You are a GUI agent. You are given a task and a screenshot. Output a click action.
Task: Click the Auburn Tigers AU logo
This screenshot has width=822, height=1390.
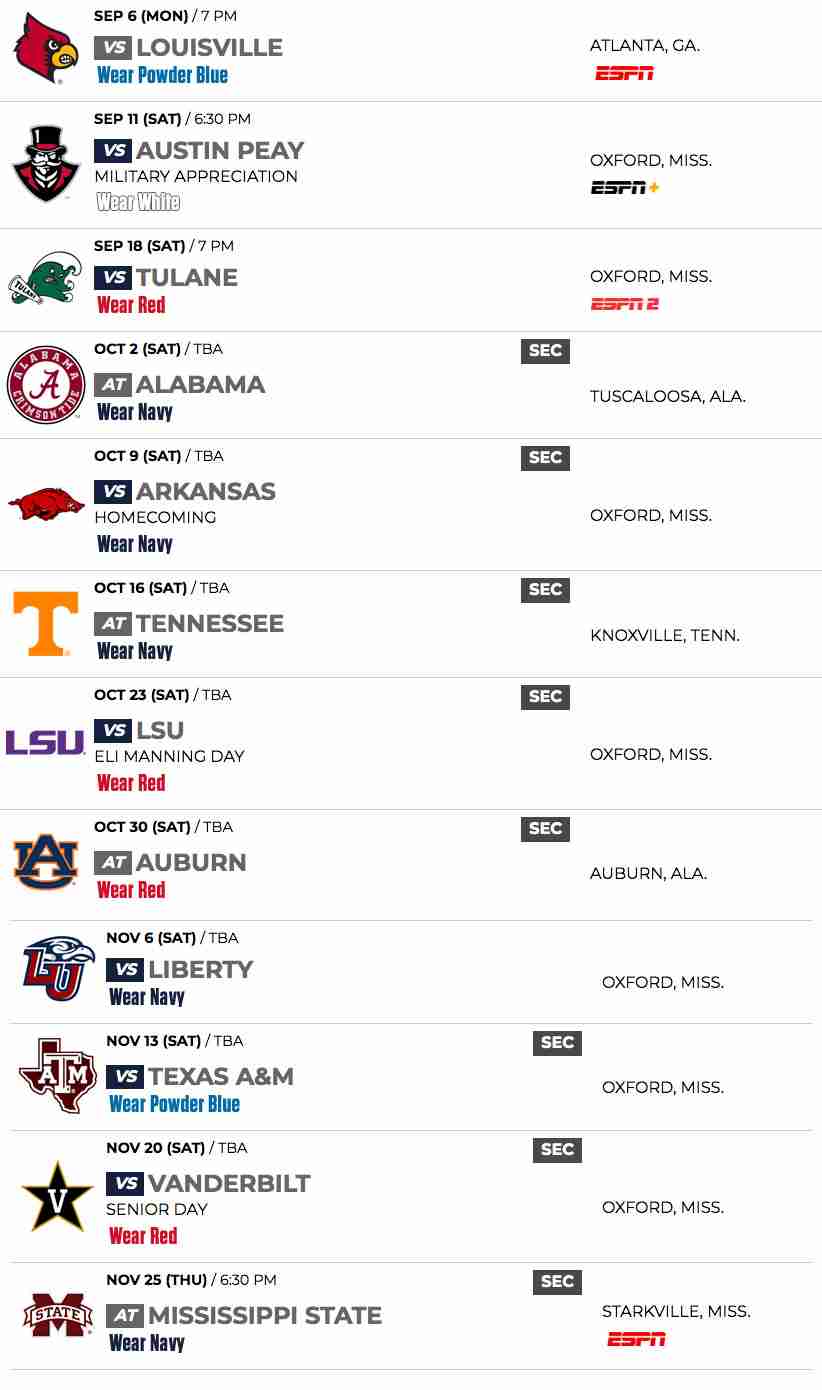coord(46,861)
